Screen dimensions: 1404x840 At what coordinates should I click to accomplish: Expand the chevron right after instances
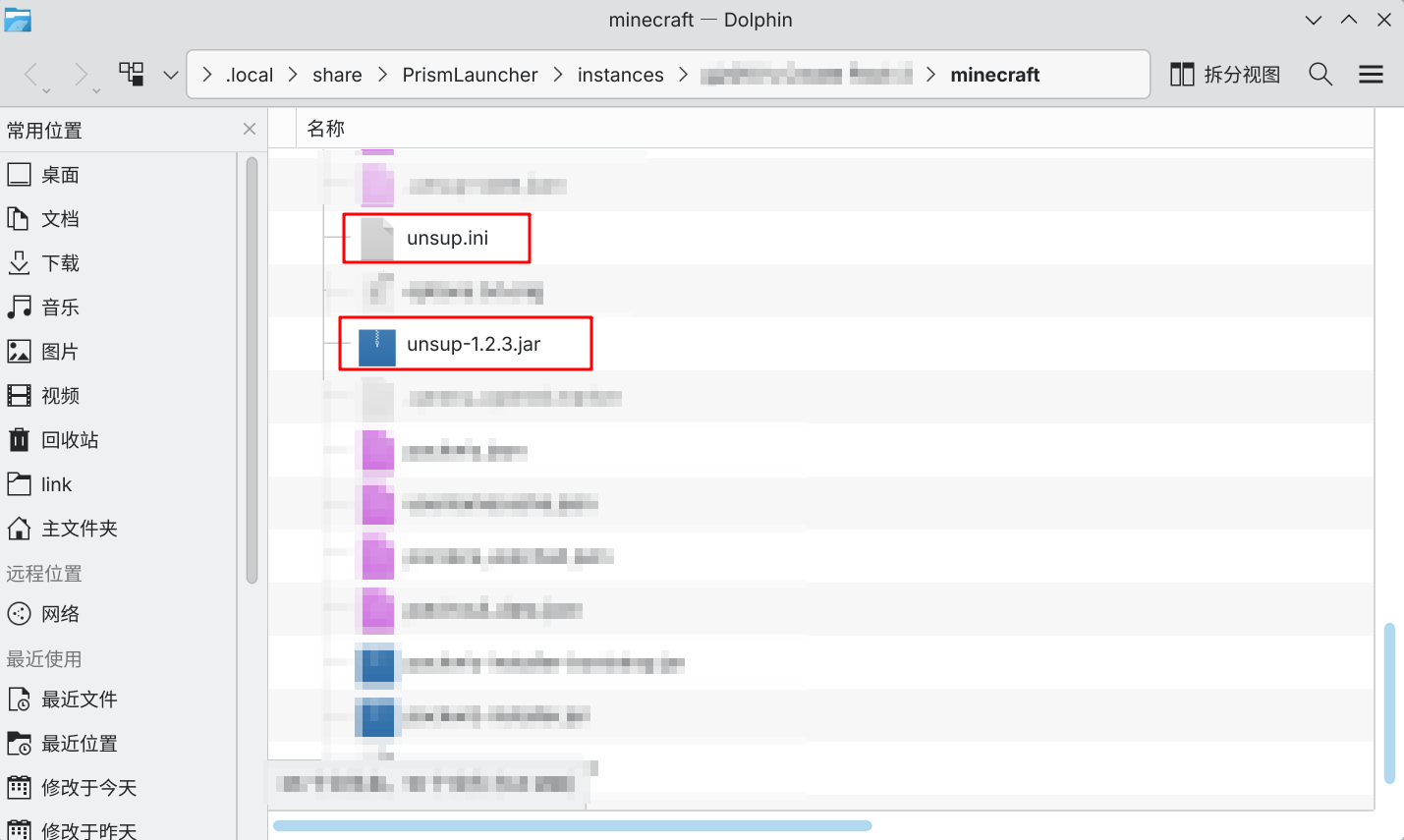(x=684, y=75)
